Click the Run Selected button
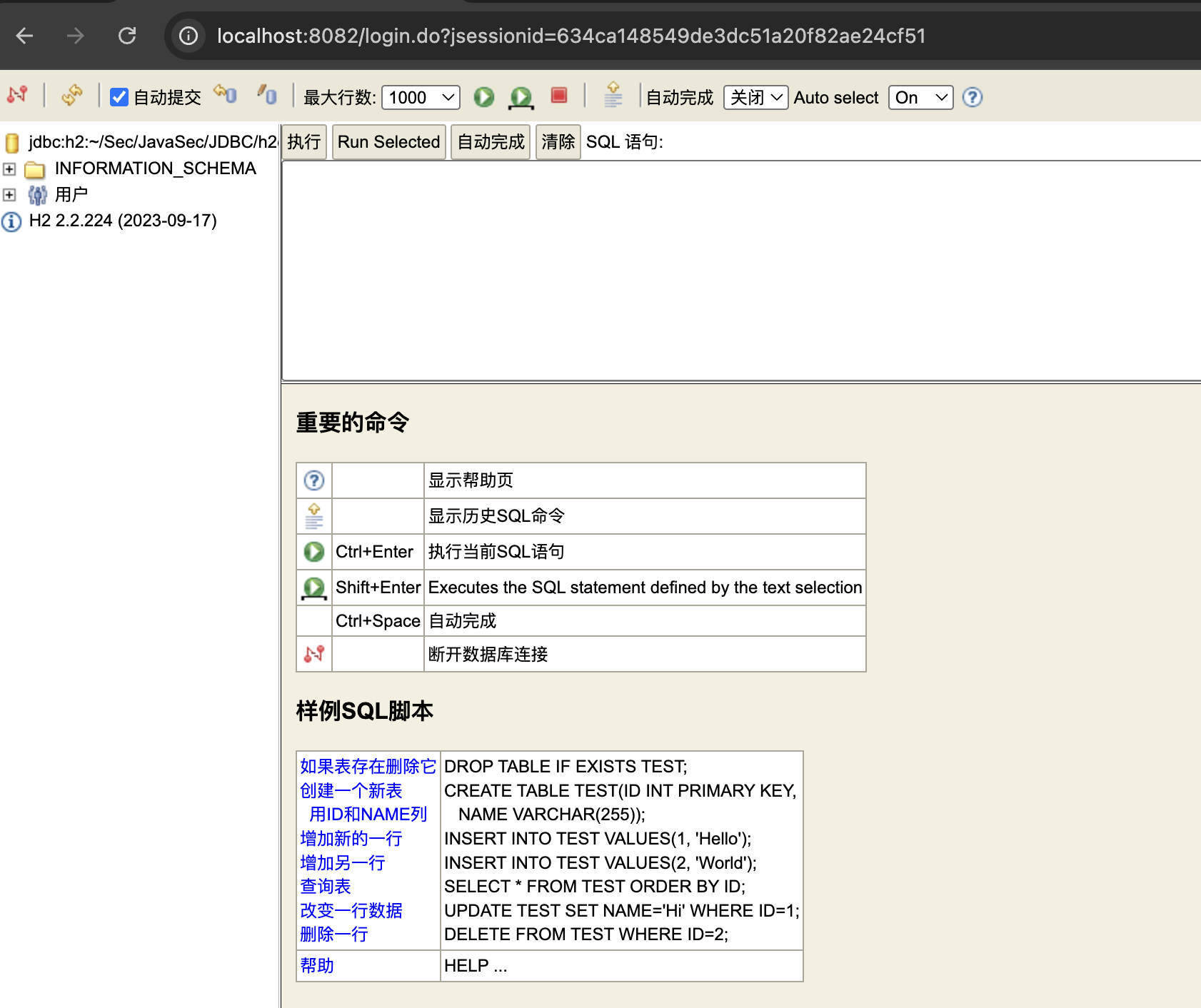 (x=388, y=142)
